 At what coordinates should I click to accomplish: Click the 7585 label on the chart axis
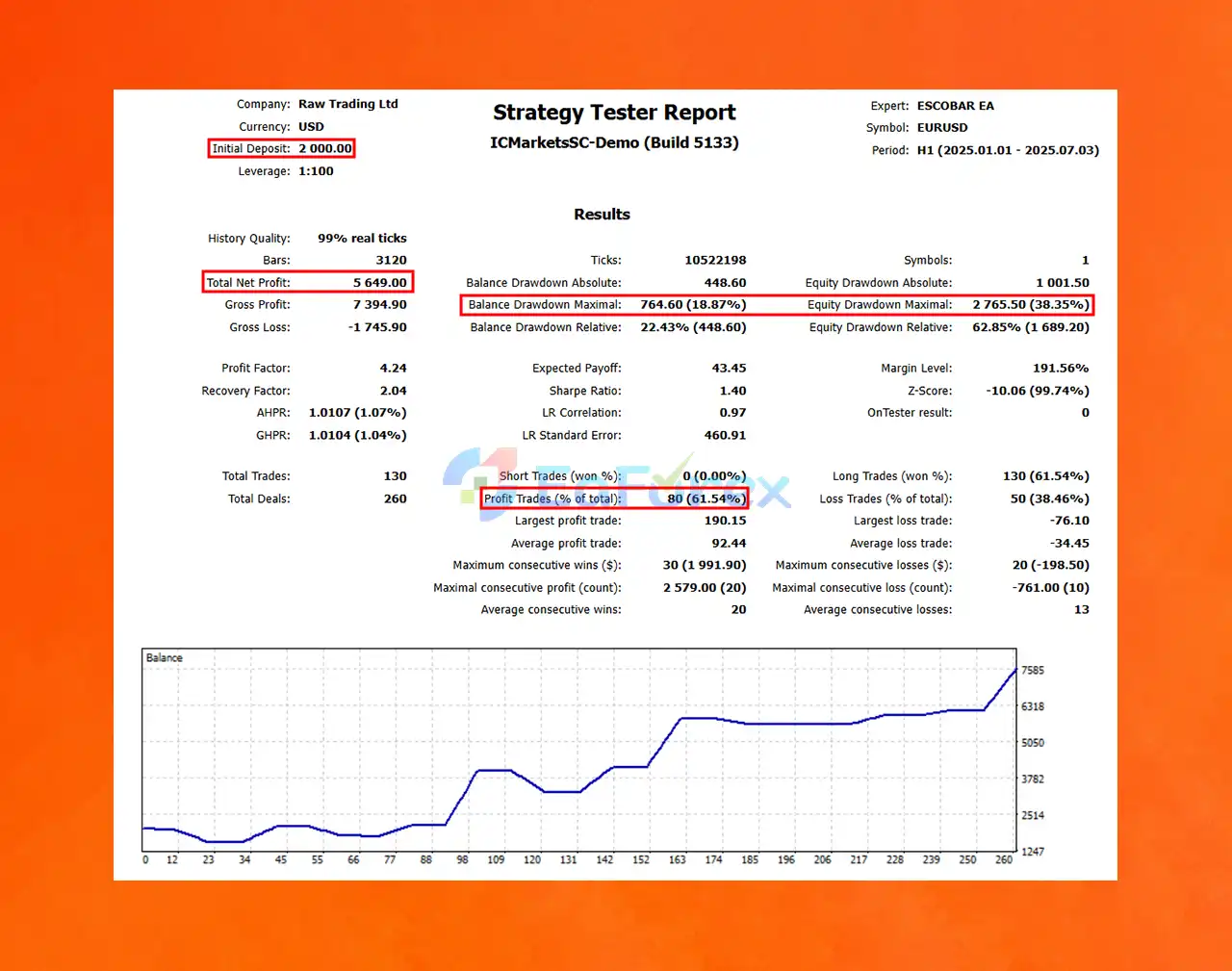point(1033,670)
